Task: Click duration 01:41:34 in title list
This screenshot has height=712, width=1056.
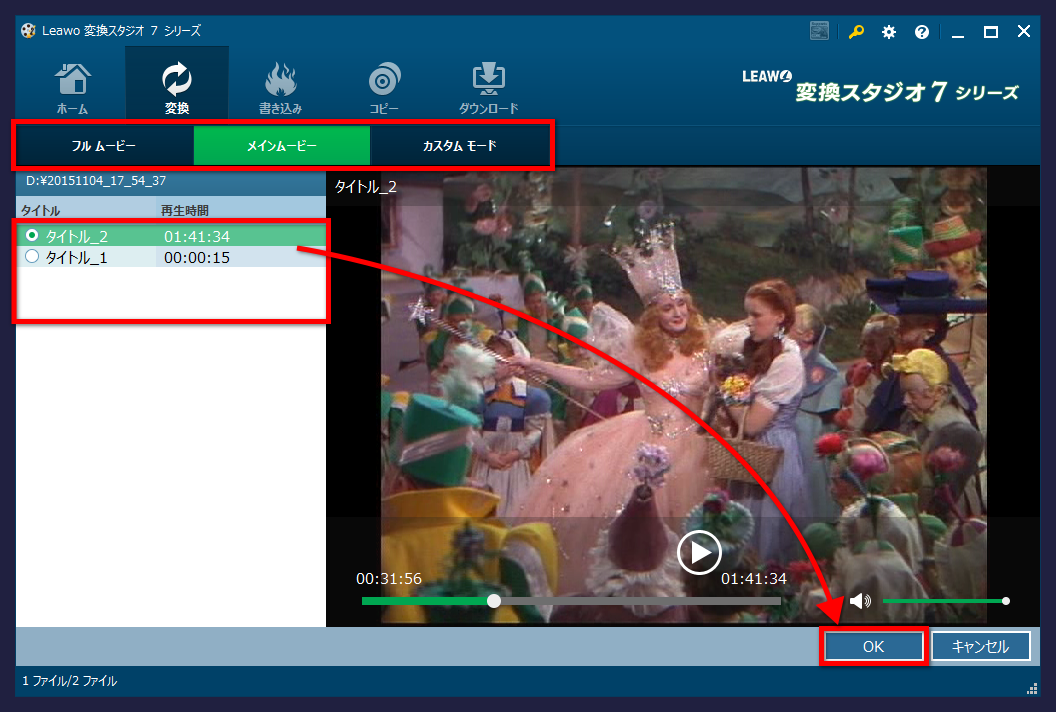Action: pyautogui.click(x=197, y=236)
